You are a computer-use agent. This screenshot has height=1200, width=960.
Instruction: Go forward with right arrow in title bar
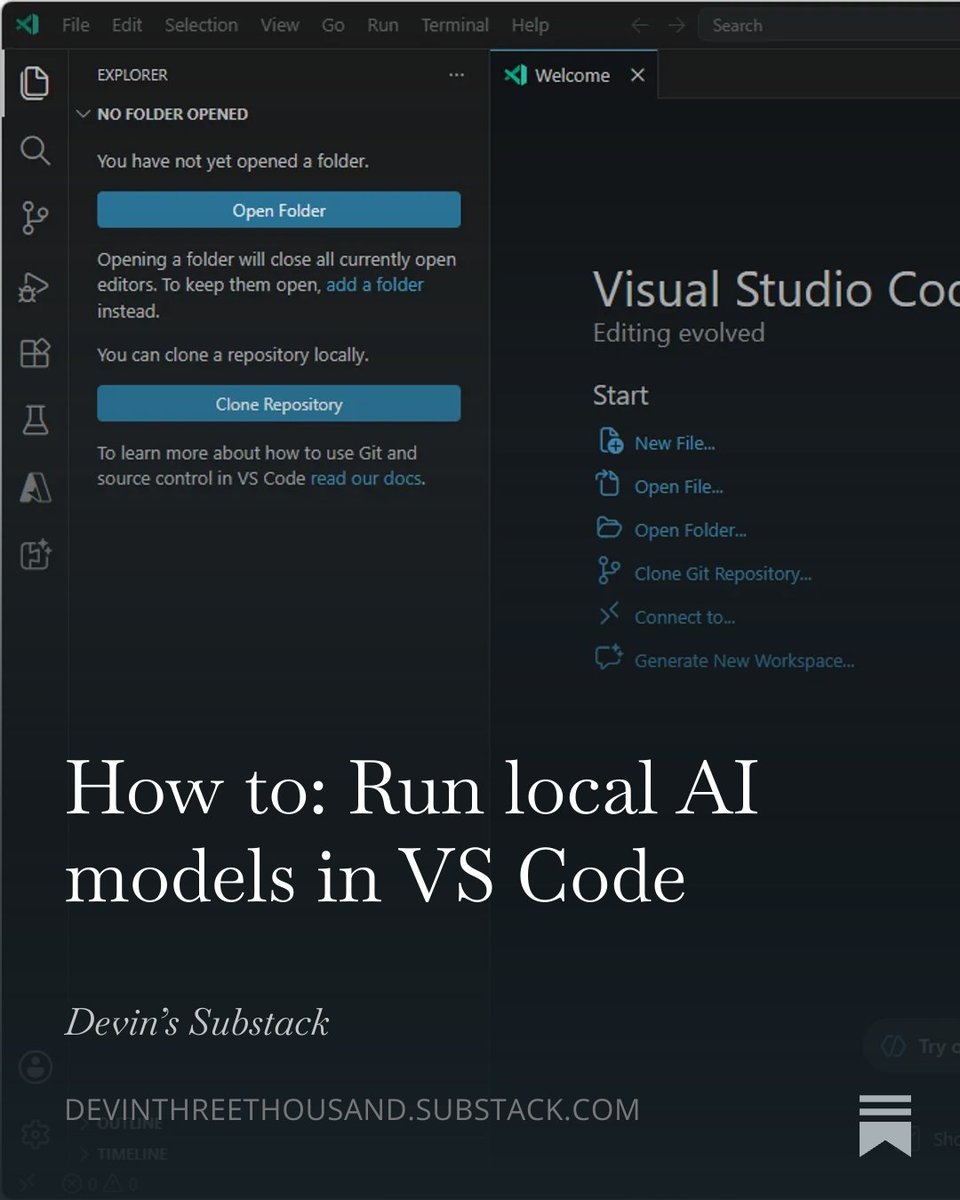[x=677, y=25]
